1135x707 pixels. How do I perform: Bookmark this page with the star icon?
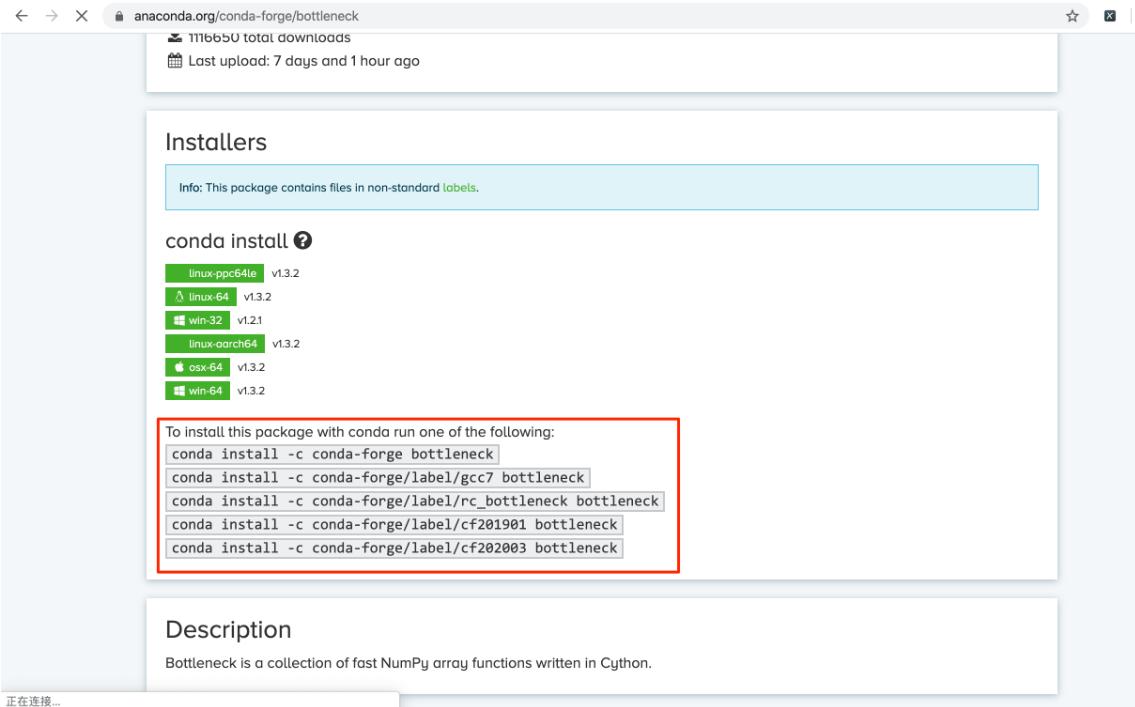click(x=1072, y=16)
